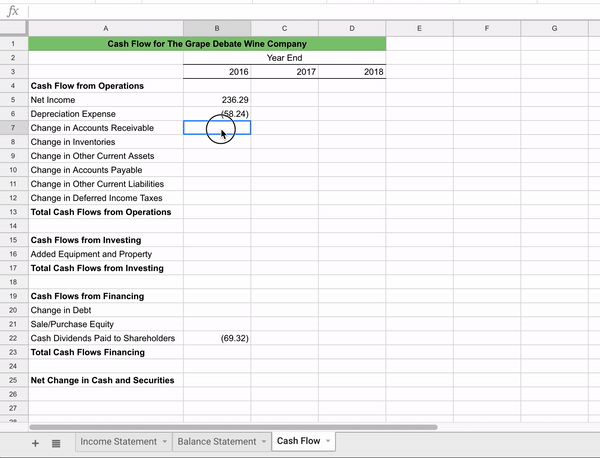Select 'Total Cash Flows from Investing' cell
Viewport: 600px width, 458px height.
[x=106, y=268]
